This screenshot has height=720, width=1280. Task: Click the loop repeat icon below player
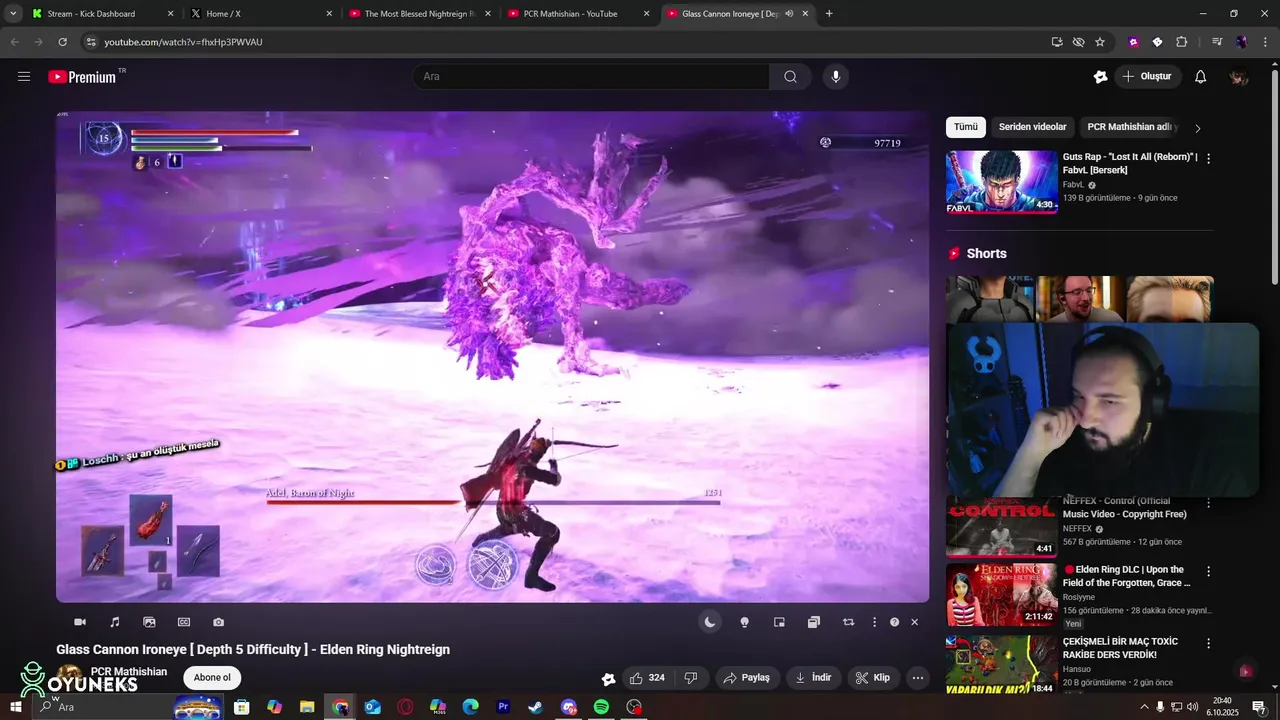848,622
